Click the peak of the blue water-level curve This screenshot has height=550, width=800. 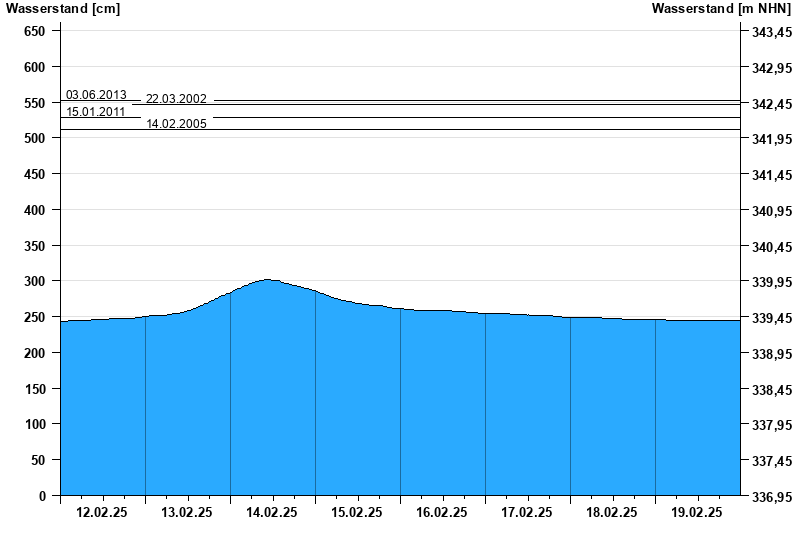268,280
